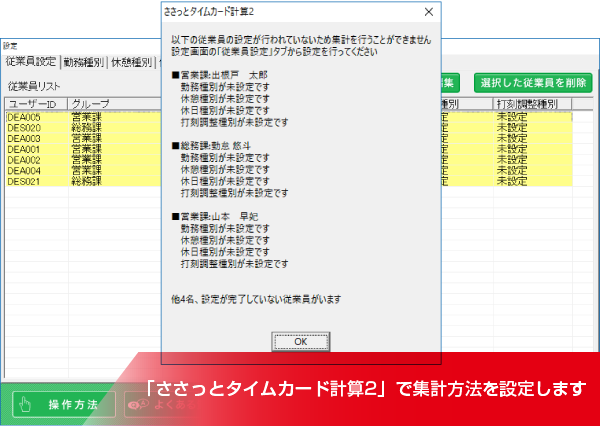Click the 営業課:出根戸 太郎 entry in dialog
The width and height of the screenshot is (600, 426).
click(220, 75)
